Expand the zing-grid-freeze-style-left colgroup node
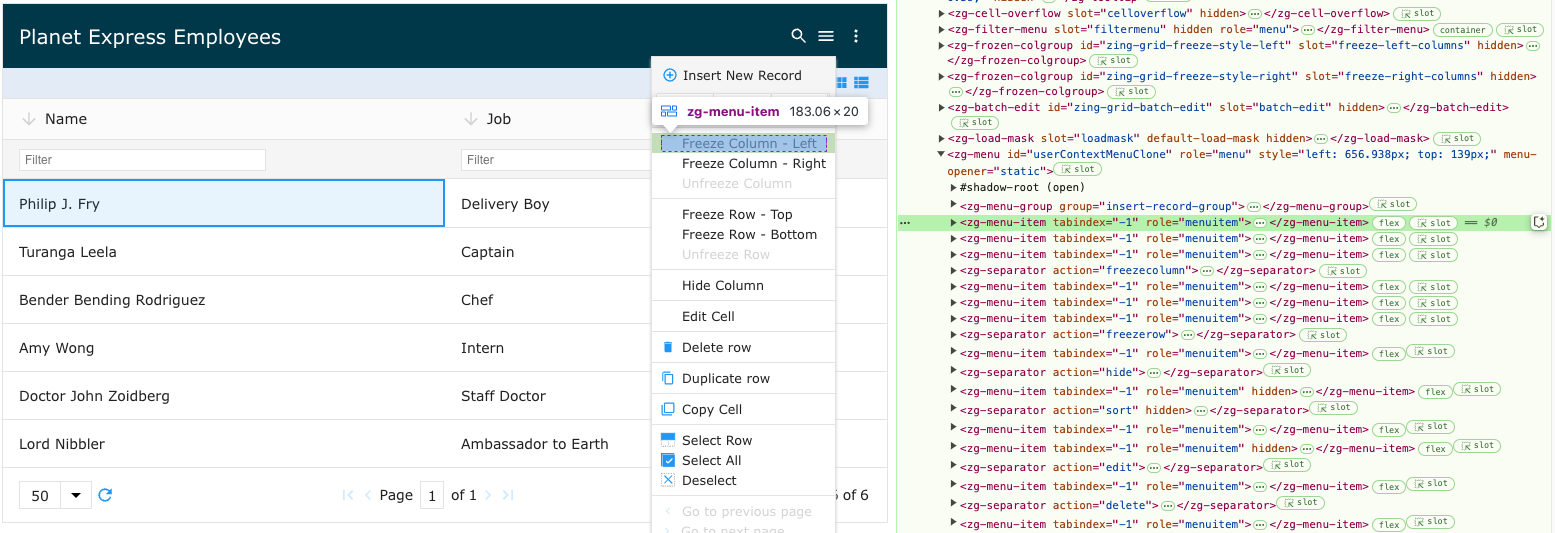This screenshot has width=1555, height=533. pos(941,46)
